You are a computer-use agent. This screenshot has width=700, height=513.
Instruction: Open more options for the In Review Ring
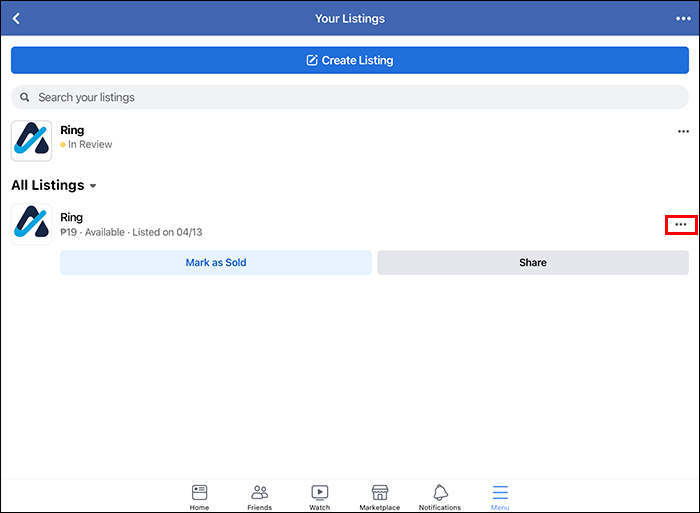coord(683,131)
